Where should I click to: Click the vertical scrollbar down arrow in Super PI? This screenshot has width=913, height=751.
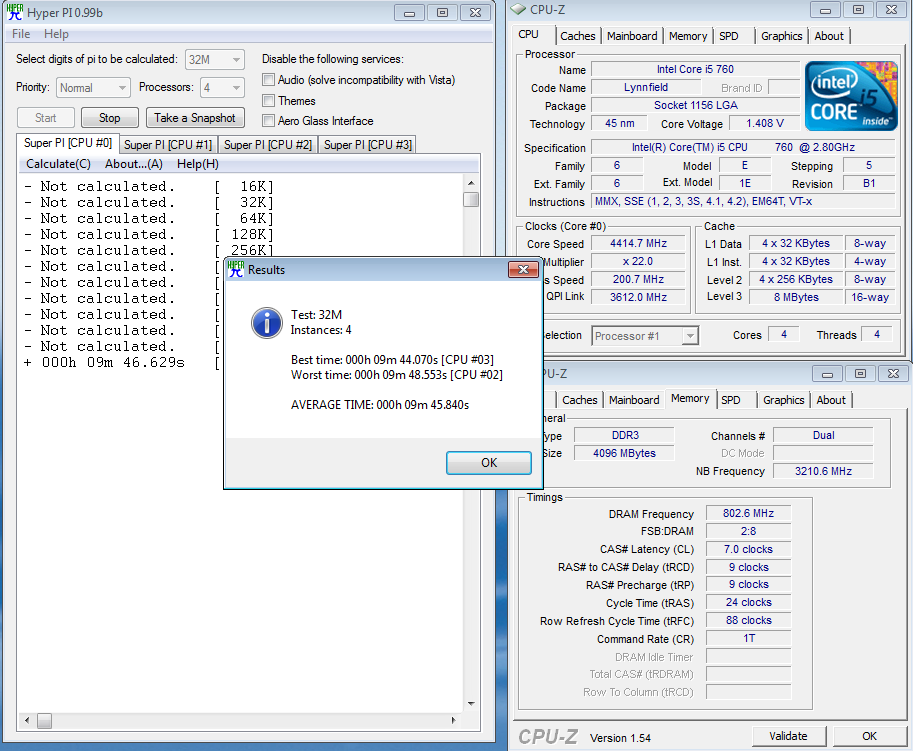[471, 704]
